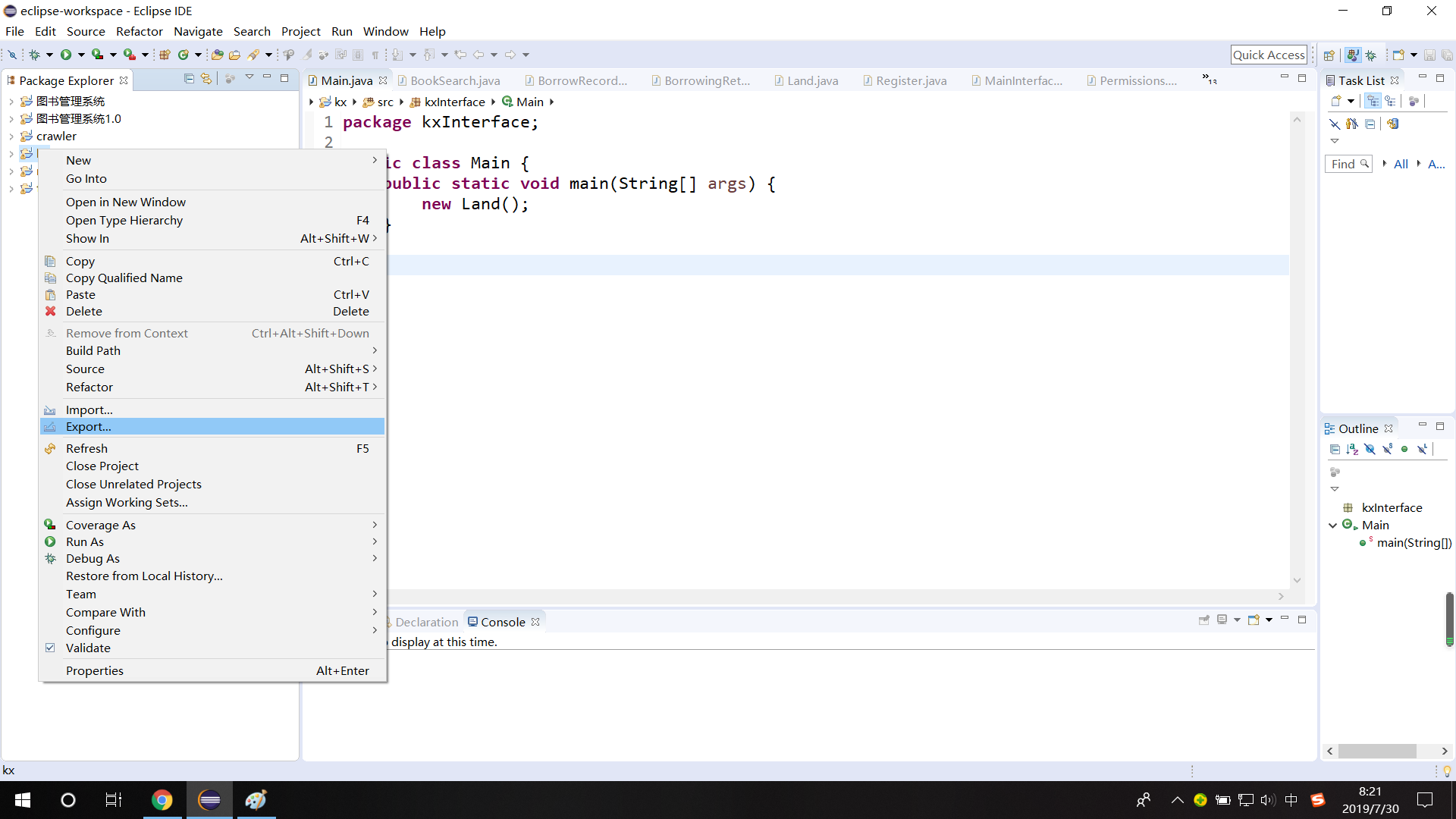Click the New Task icon in Task List

tap(1336, 101)
